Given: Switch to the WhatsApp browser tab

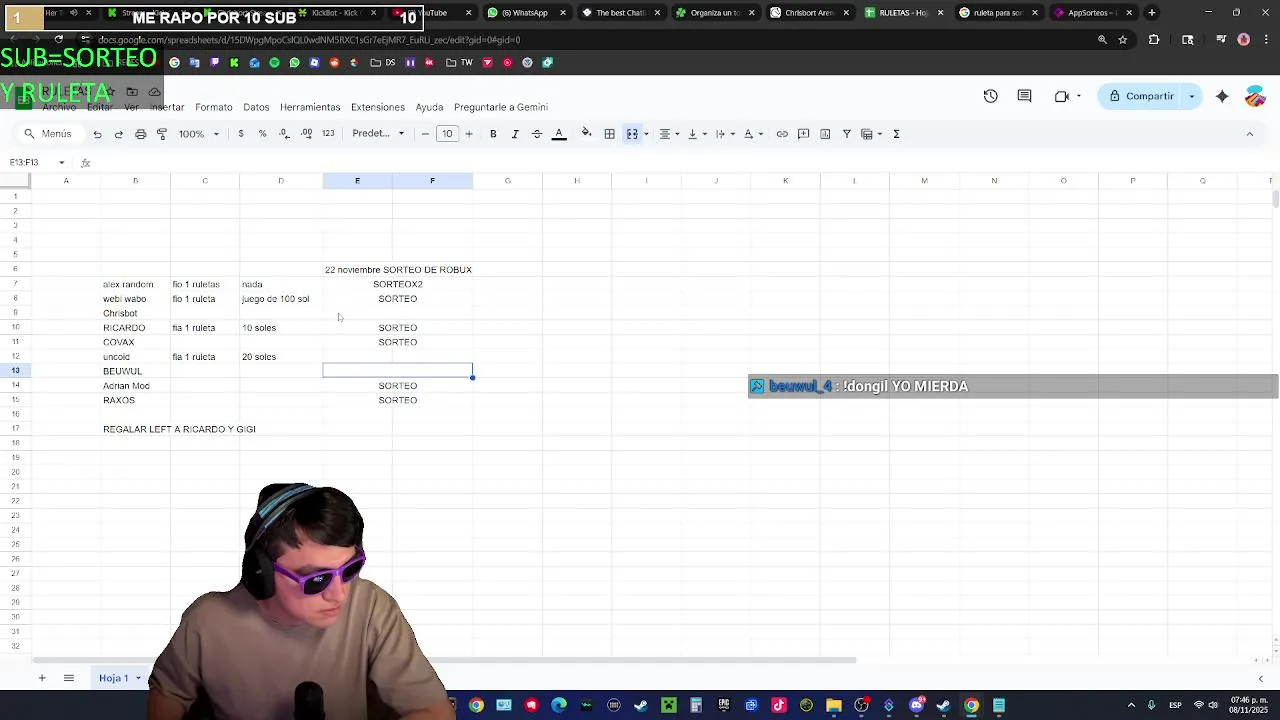Looking at the screenshot, I should pyautogui.click(x=523, y=13).
